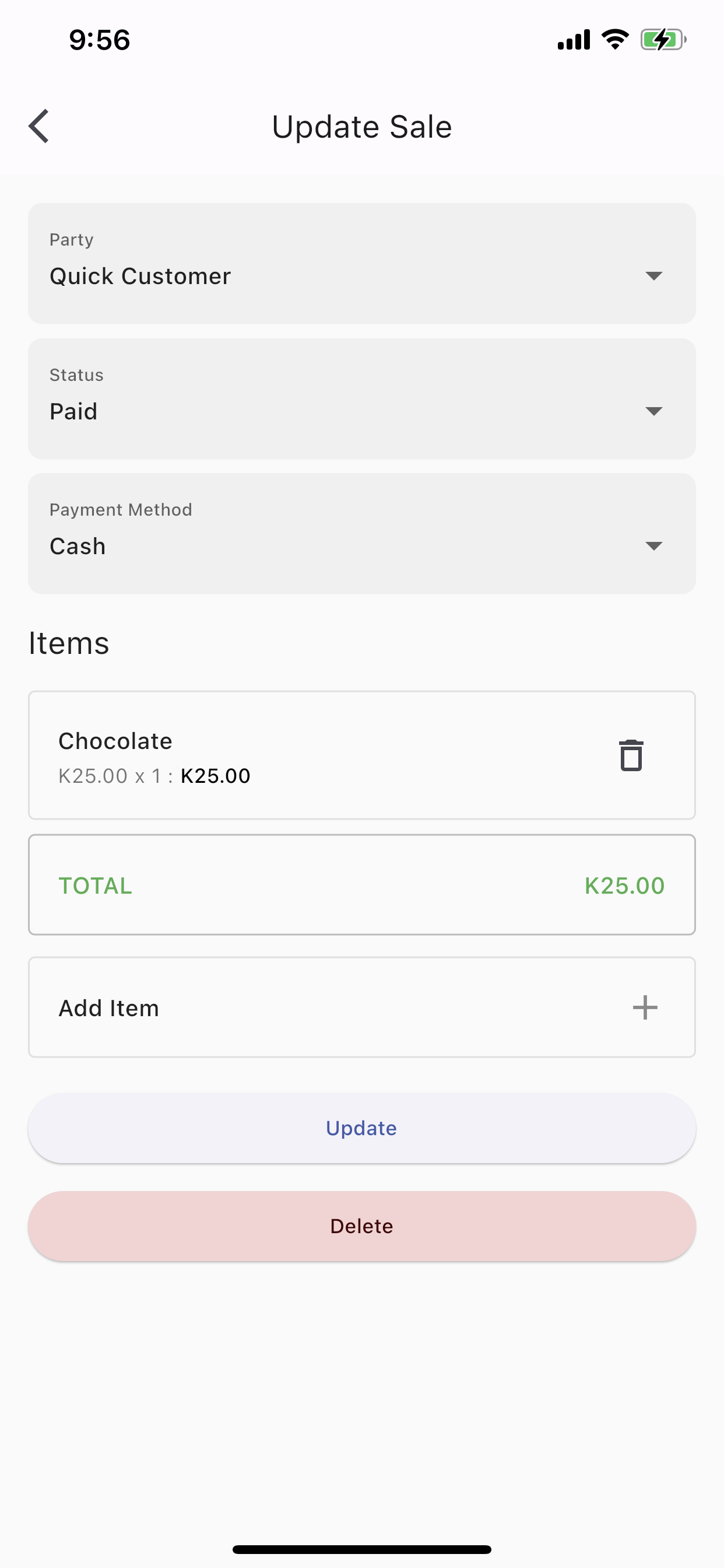Open the Party dropdown arrow
The image size is (724, 1568).
click(x=653, y=276)
